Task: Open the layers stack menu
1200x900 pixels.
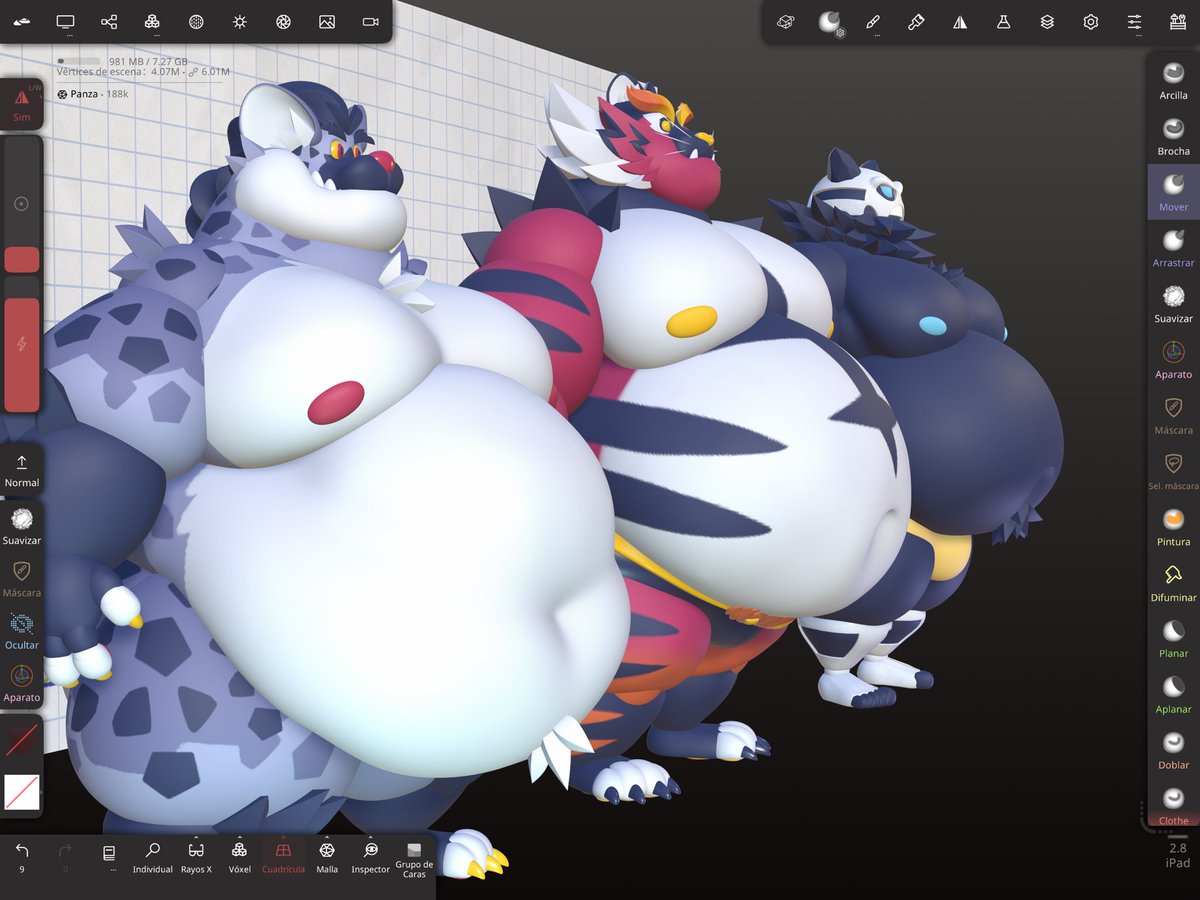Action: (1047, 21)
